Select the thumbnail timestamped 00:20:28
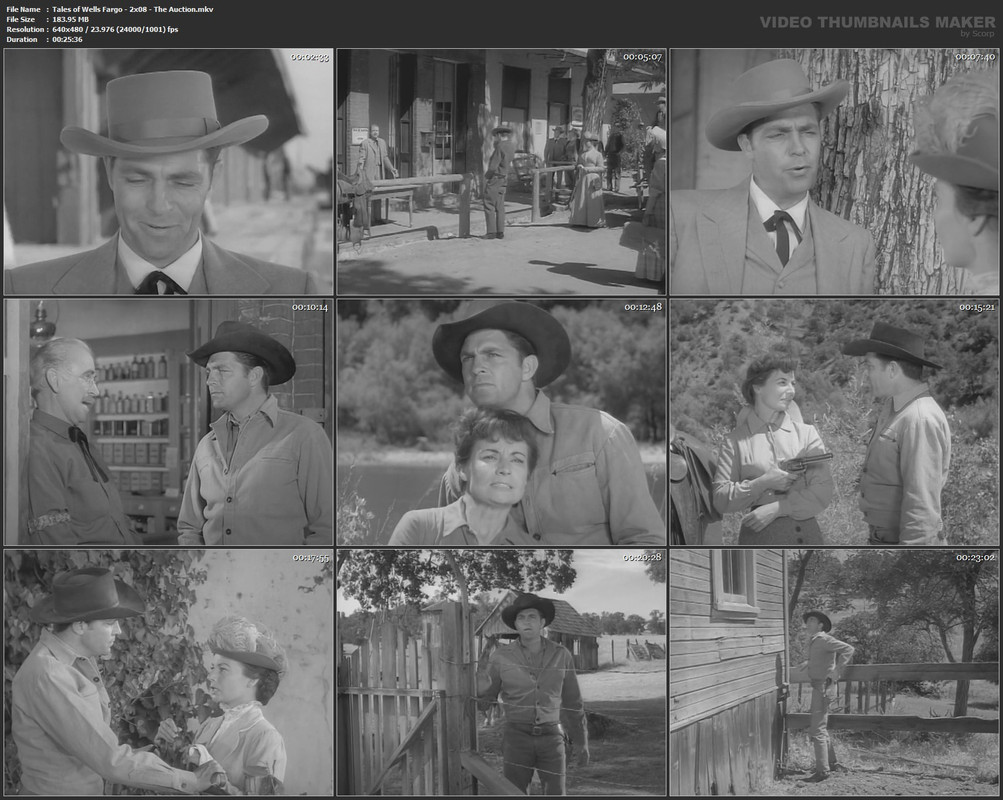 pos(502,672)
